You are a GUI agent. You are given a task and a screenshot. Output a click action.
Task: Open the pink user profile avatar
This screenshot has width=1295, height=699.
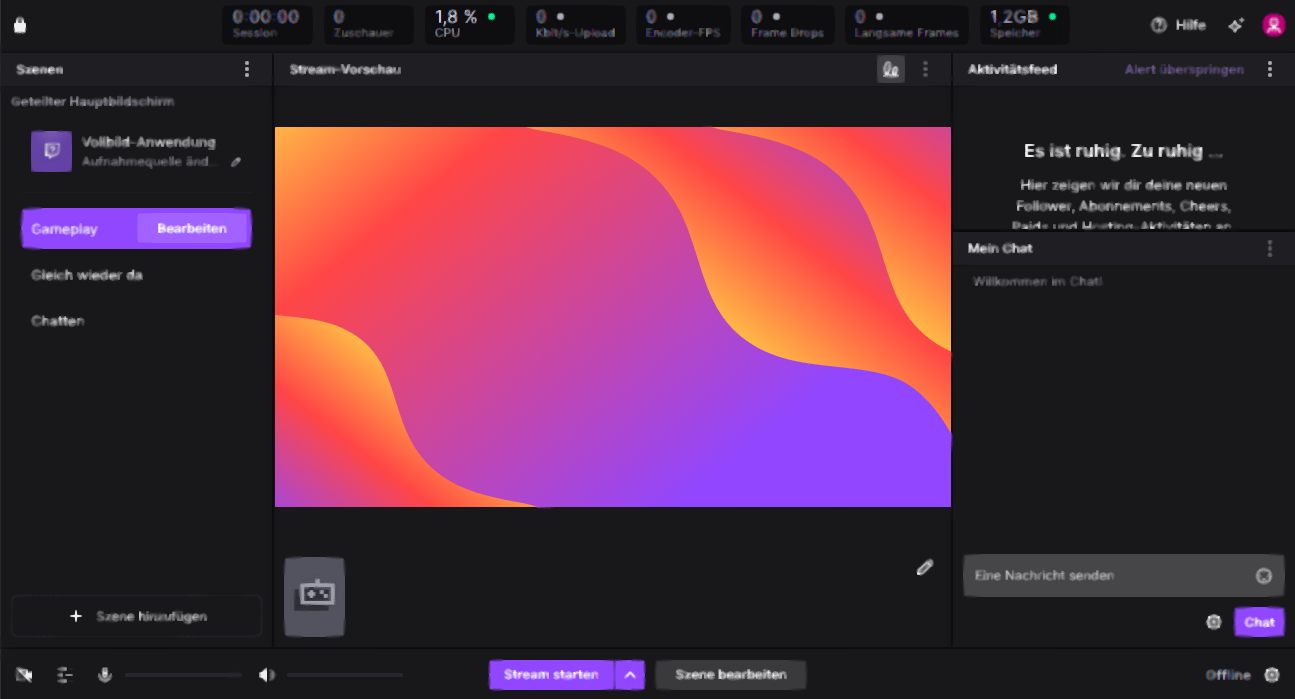pyautogui.click(x=1273, y=26)
